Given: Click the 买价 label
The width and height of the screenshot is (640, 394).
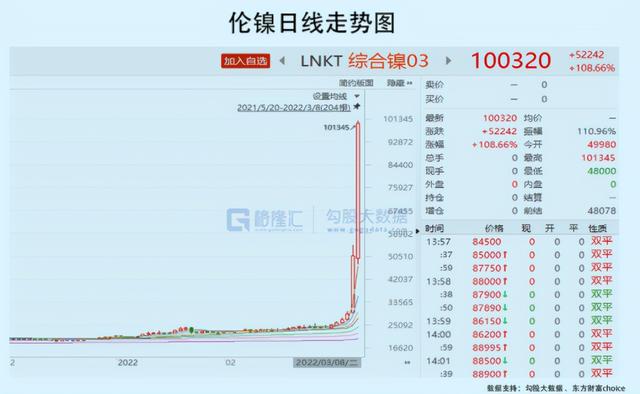Looking at the screenshot, I should (434, 99).
